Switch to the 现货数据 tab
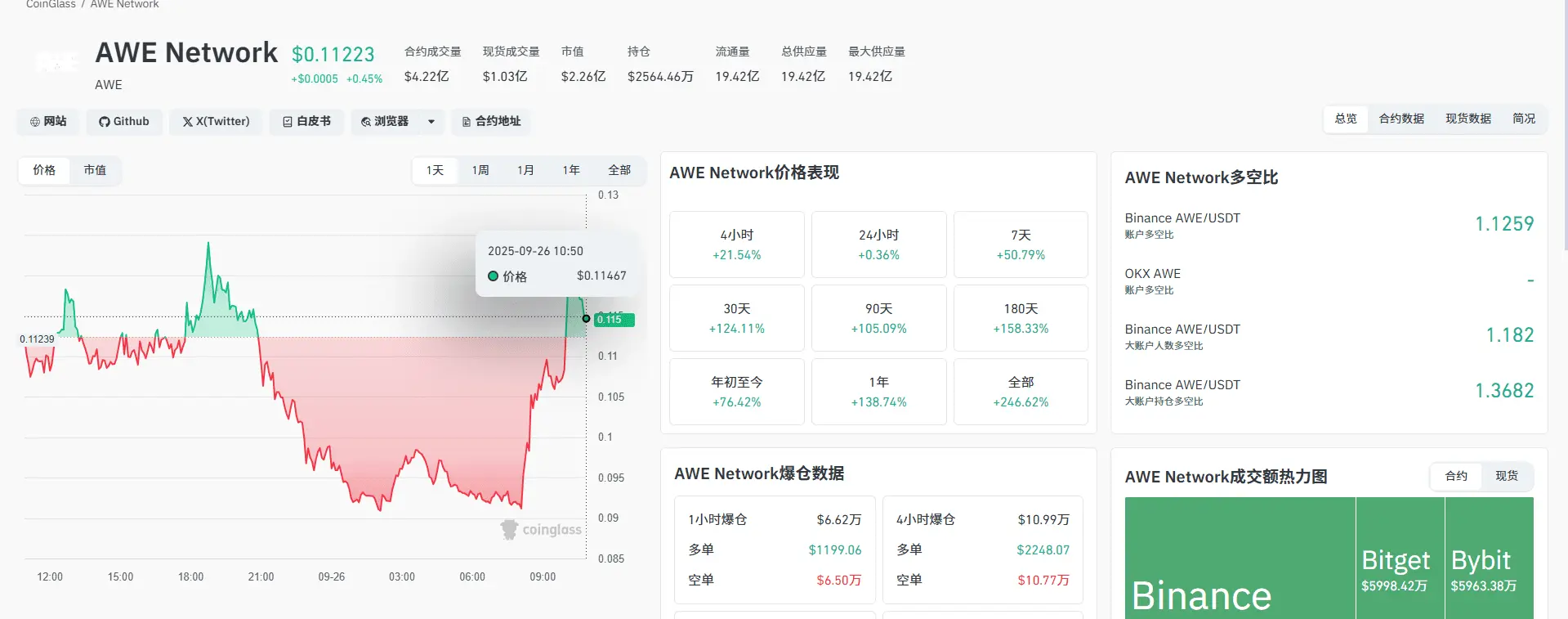The image size is (1568, 619). 1468,119
